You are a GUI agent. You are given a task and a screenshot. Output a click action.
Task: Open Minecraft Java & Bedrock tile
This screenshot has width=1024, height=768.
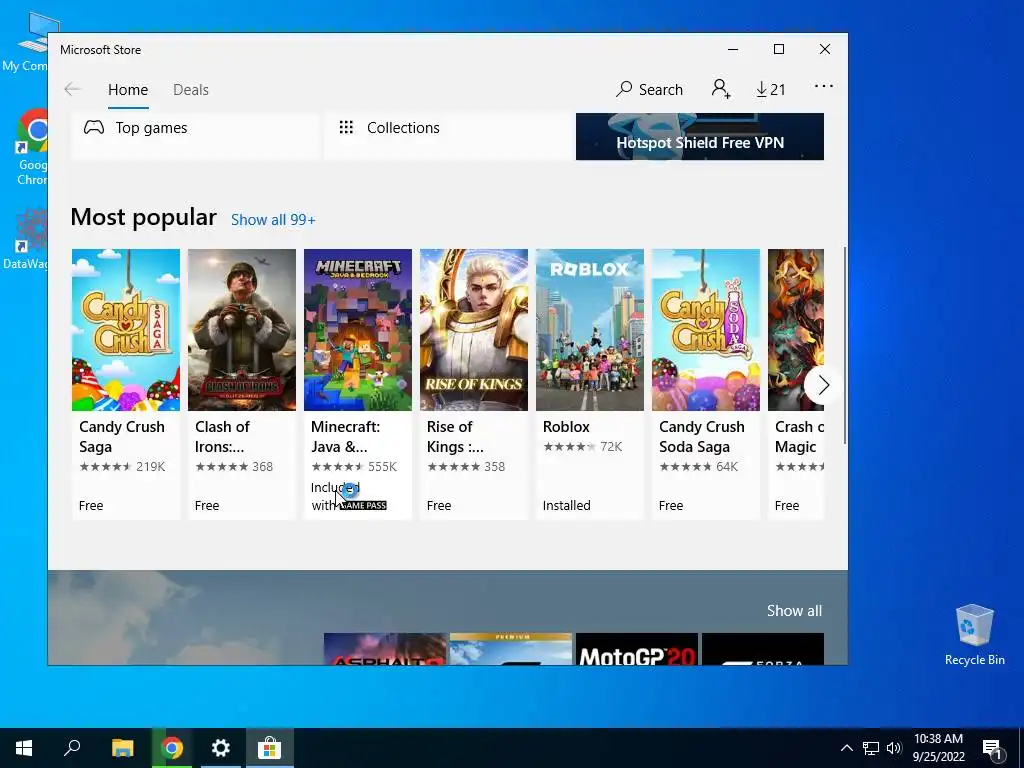pyautogui.click(x=358, y=383)
